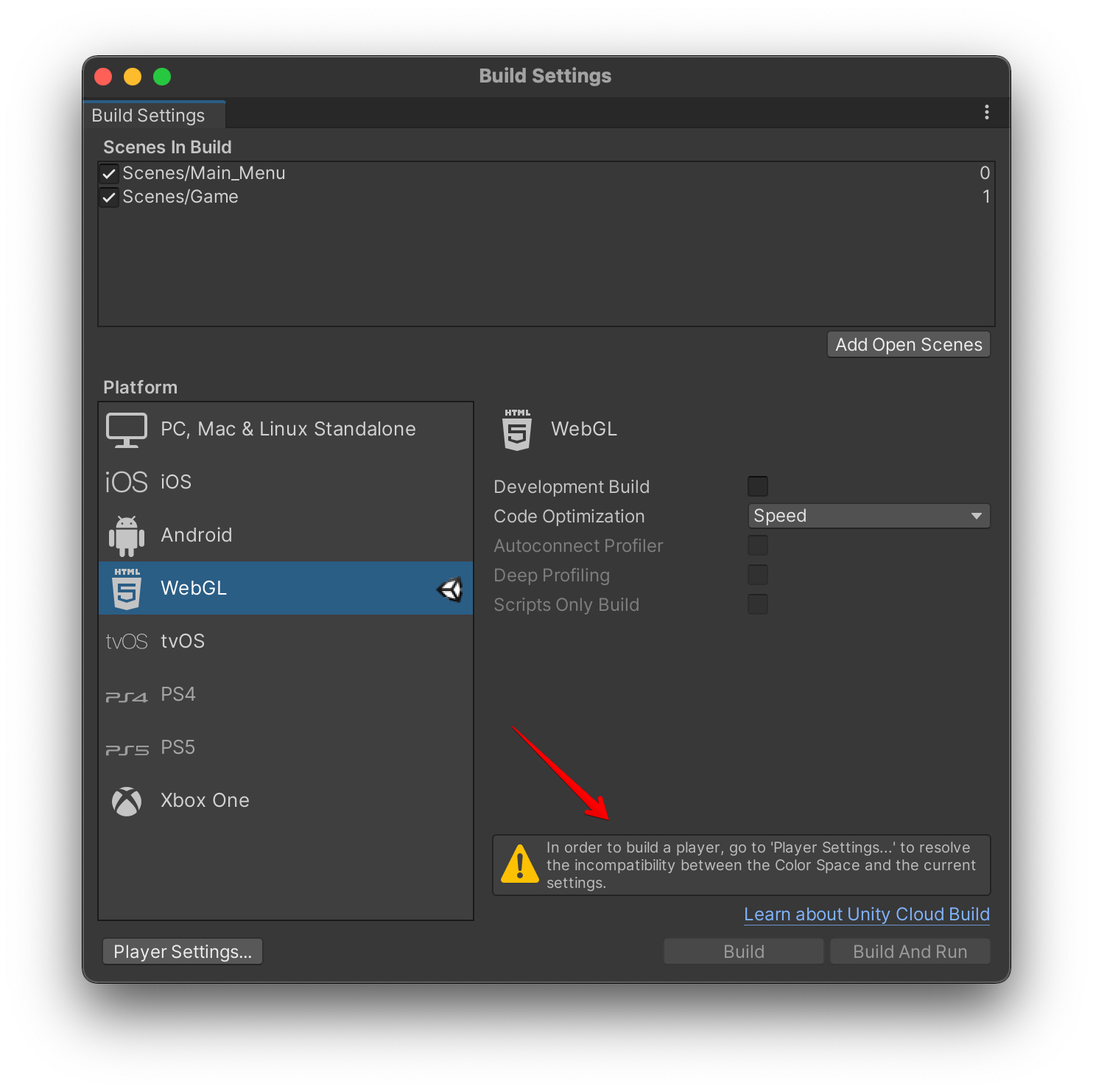Image resolution: width=1093 pixels, height=1092 pixels.
Task: Click scene index 0 of Main_Menu
Action: pos(985,173)
